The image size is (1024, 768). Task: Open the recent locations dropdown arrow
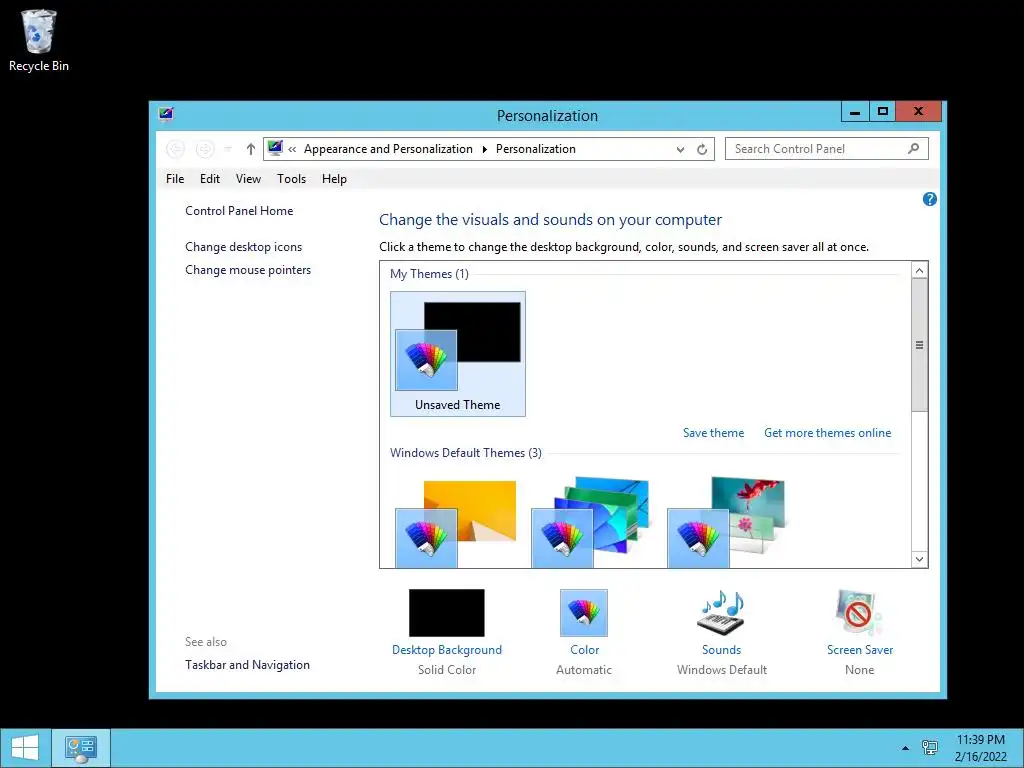(228, 150)
